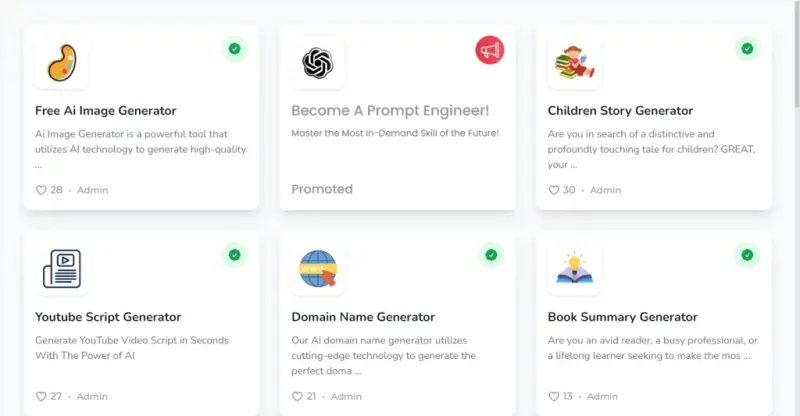Viewport: 800px width, 416px height.
Task: Click the OpenAI logo on the promoted card
Action: tap(318, 63)
